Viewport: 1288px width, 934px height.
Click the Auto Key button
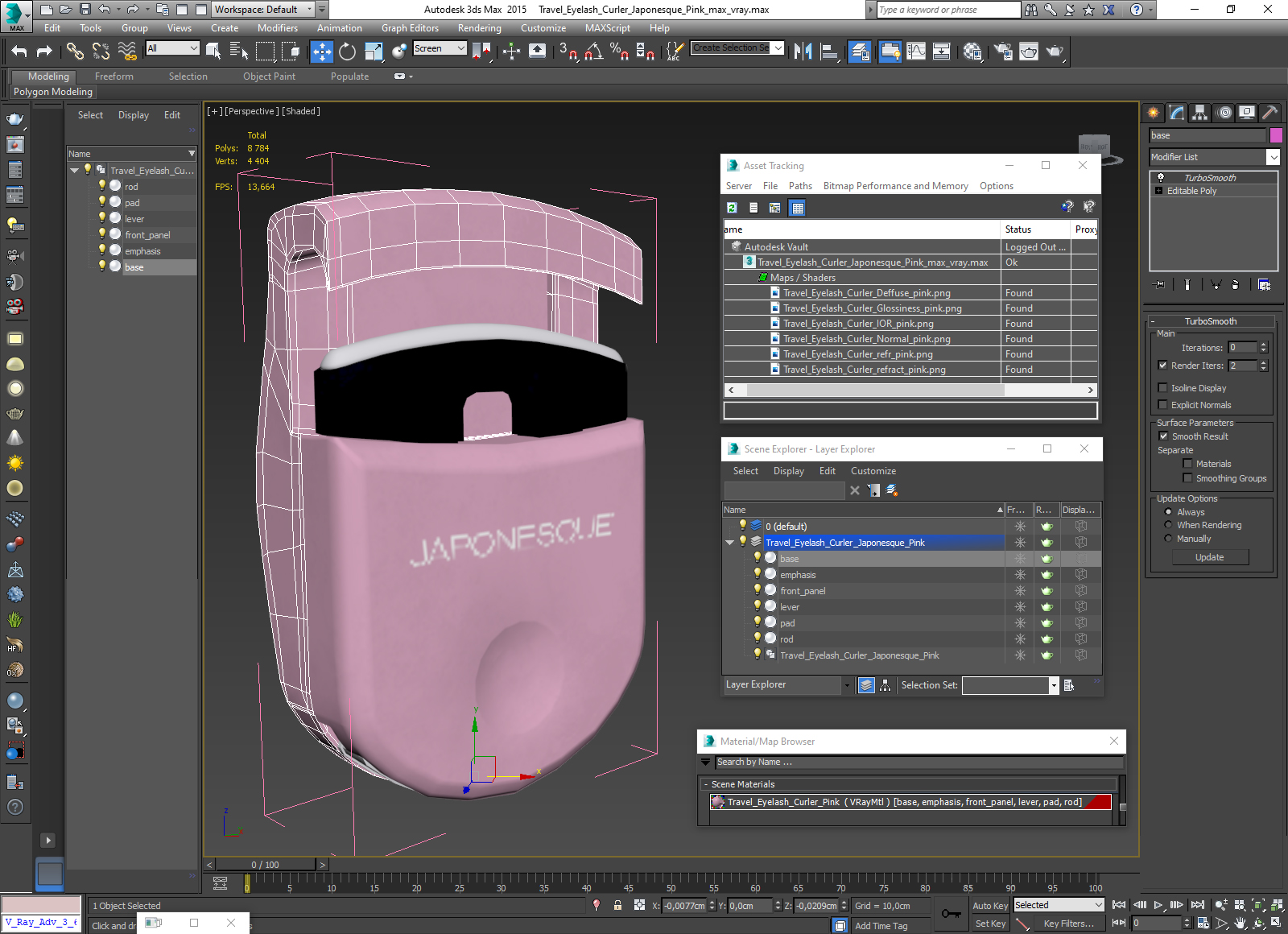[x=990, y=906]
